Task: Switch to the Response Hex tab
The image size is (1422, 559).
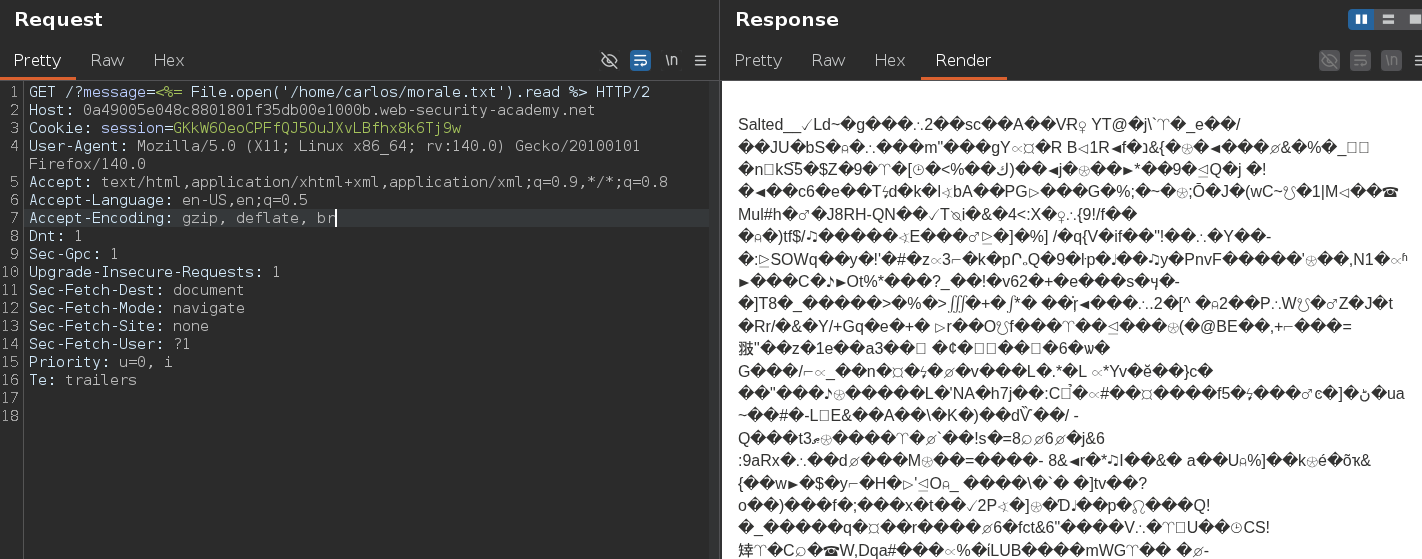Action: tap(890, 60)
